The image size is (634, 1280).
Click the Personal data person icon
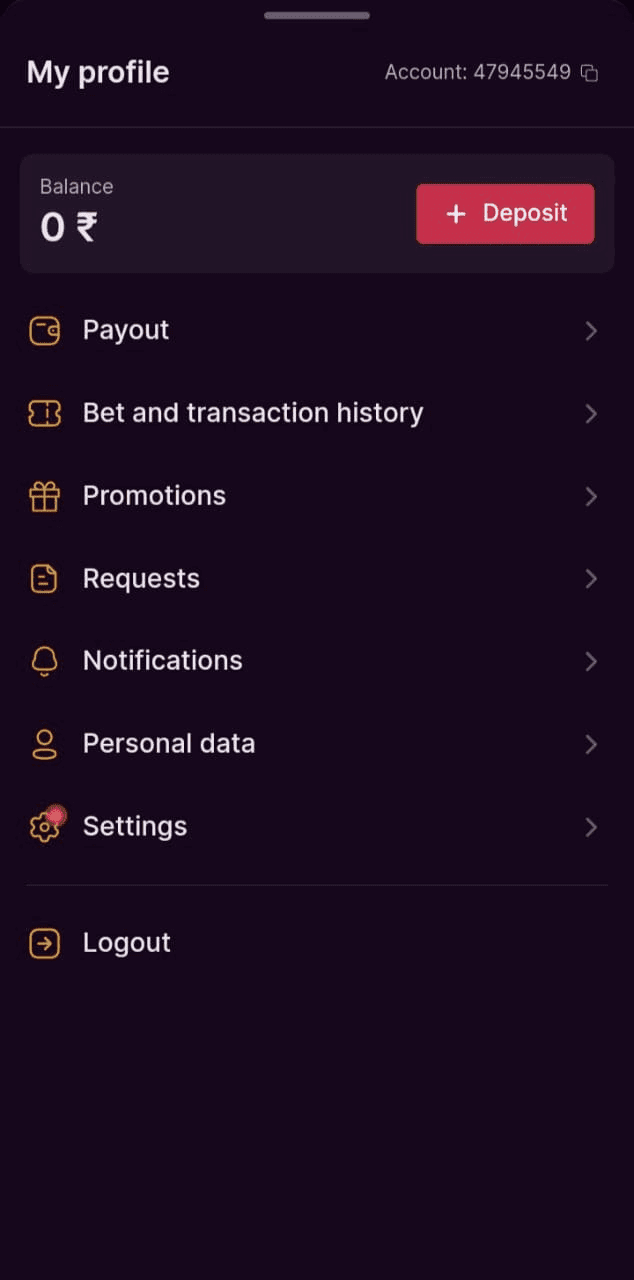[44, 744]
